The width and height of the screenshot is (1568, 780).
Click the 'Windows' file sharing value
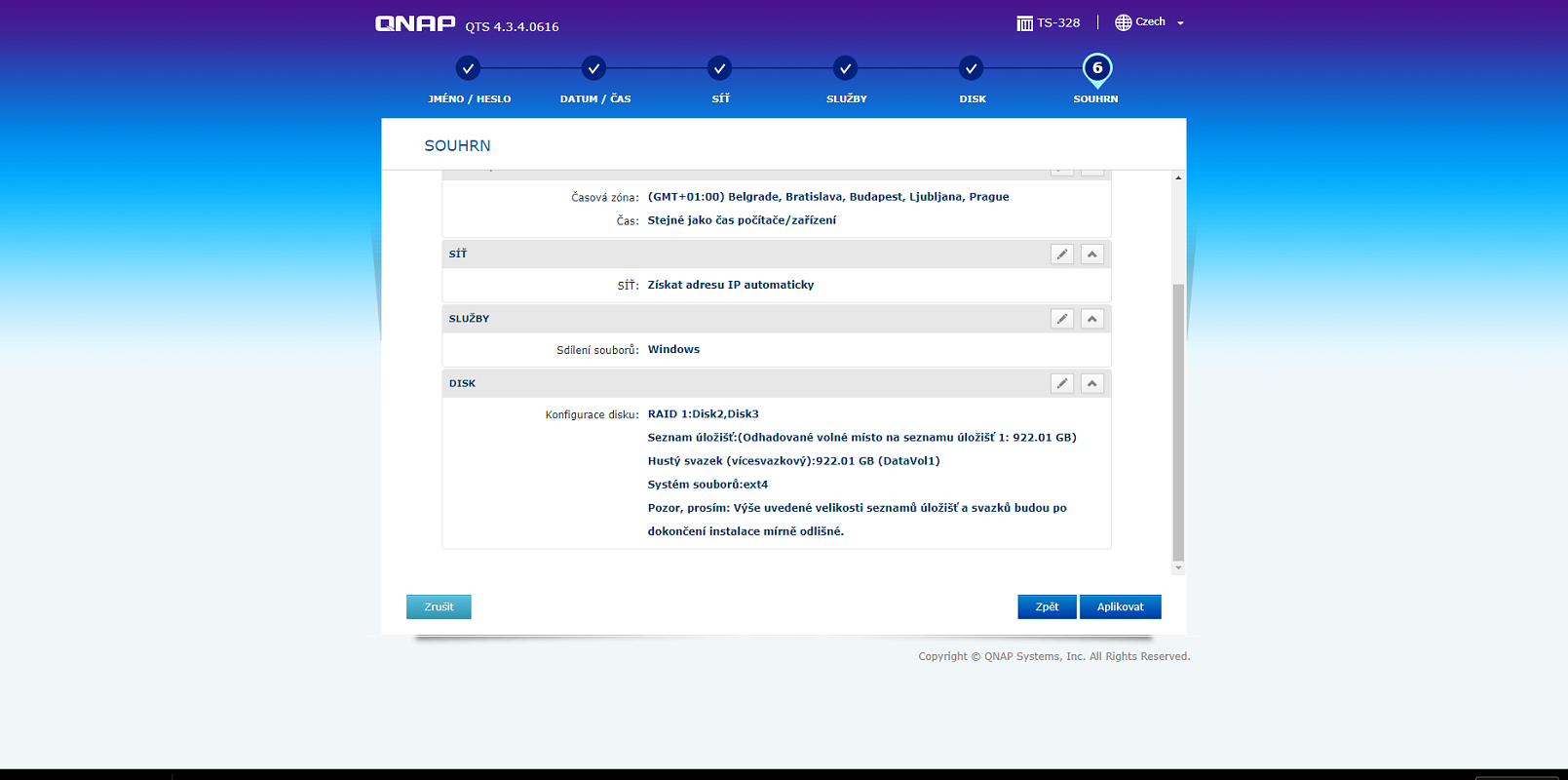[673, 349]
